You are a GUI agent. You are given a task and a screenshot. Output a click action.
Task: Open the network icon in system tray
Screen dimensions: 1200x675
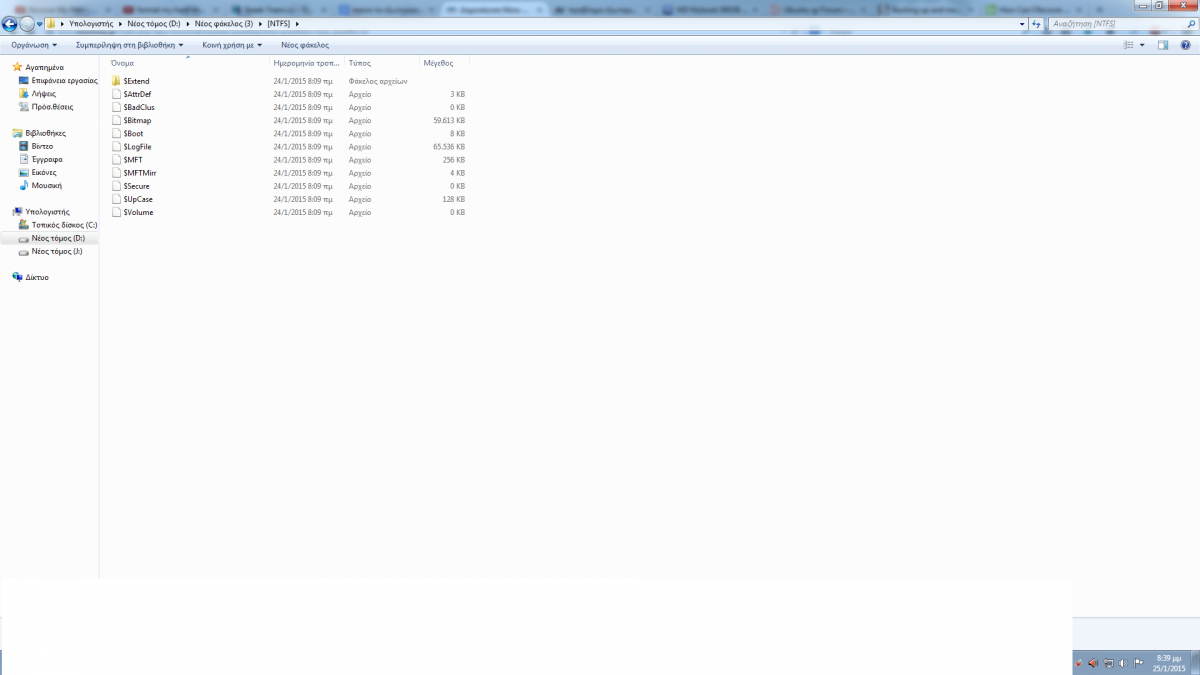(x=1108, y=662)
